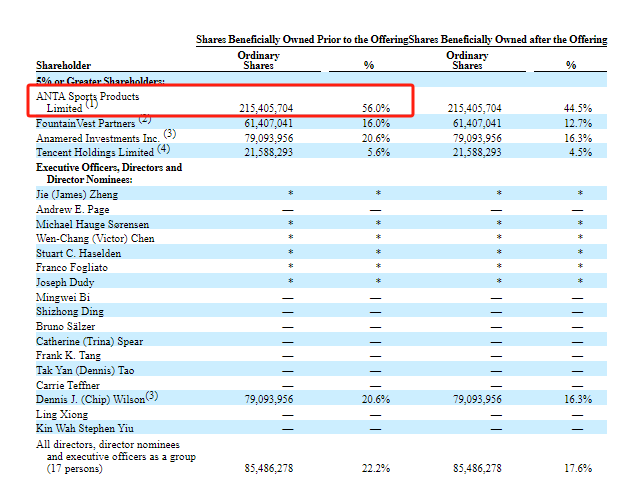
Task: Select the name "Catherine (Trina) Spear"
Action: point(89,341)
